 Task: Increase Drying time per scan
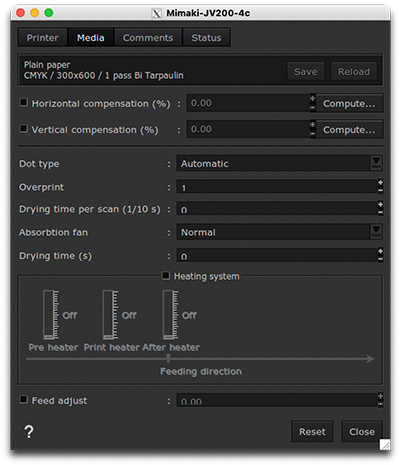coord(380,205)
